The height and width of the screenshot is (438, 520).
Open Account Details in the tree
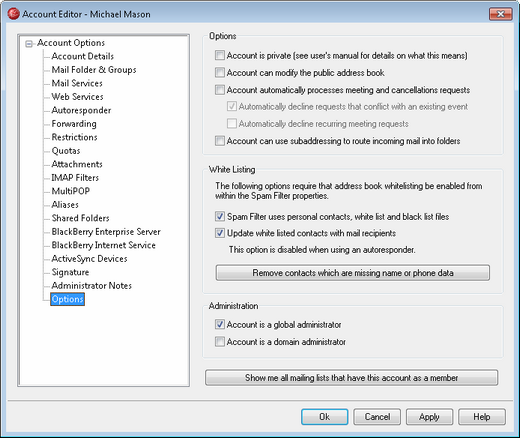pyautogui.click(x=83, y=56)
